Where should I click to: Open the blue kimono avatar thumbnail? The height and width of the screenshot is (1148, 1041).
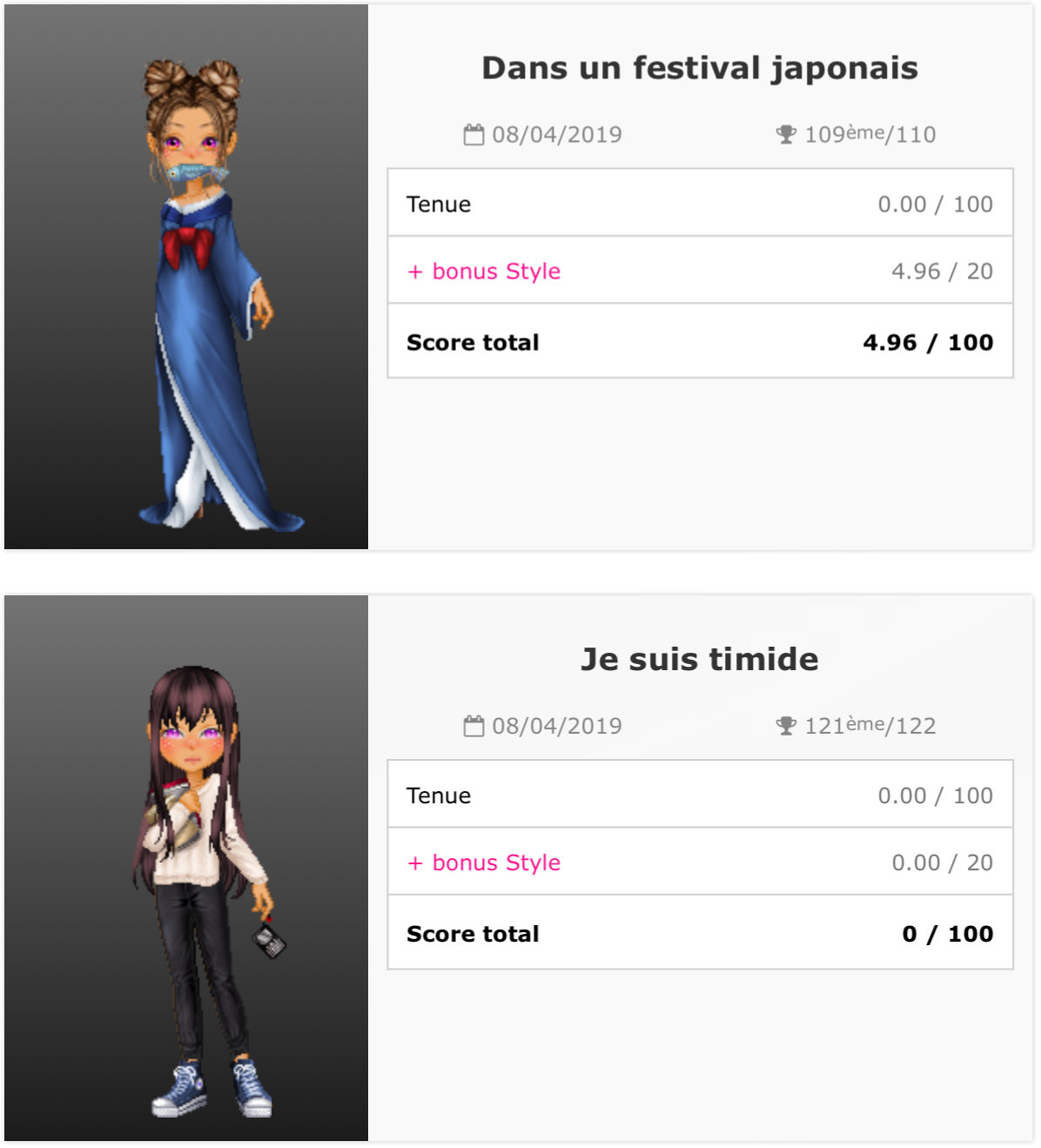click(186, 277)
